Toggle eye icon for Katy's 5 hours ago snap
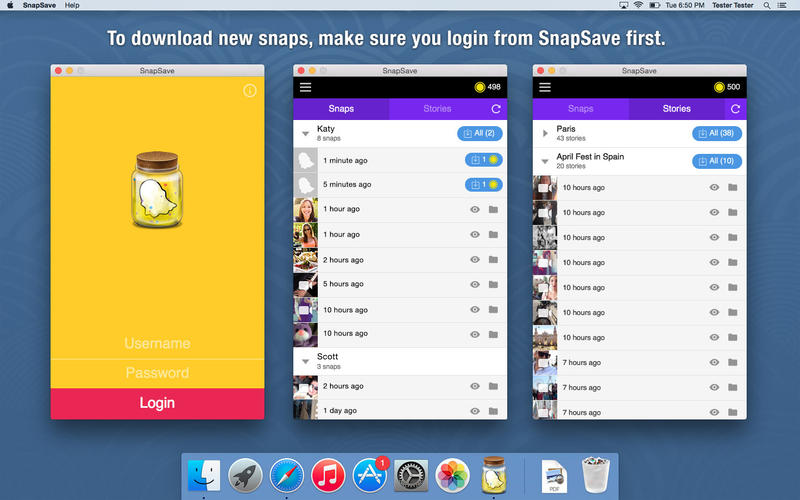This screenshot has width=800, height=500. click(475, 285)
